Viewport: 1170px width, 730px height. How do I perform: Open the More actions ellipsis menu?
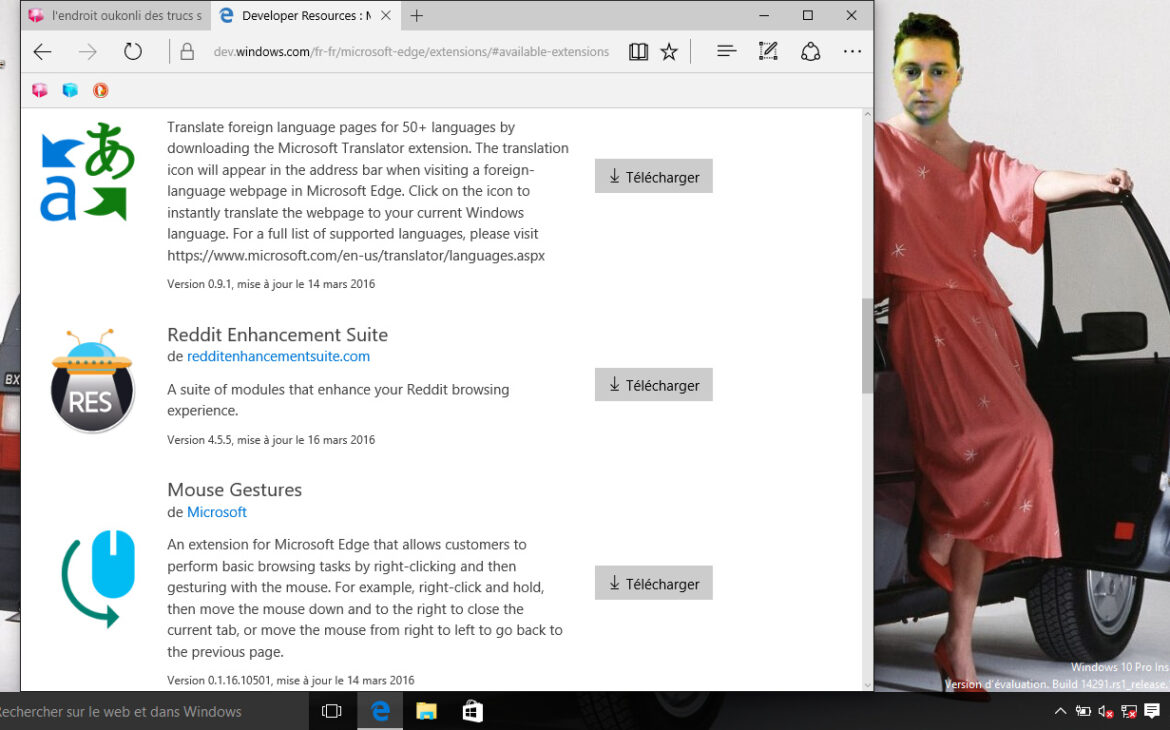(x=852, y=52)
